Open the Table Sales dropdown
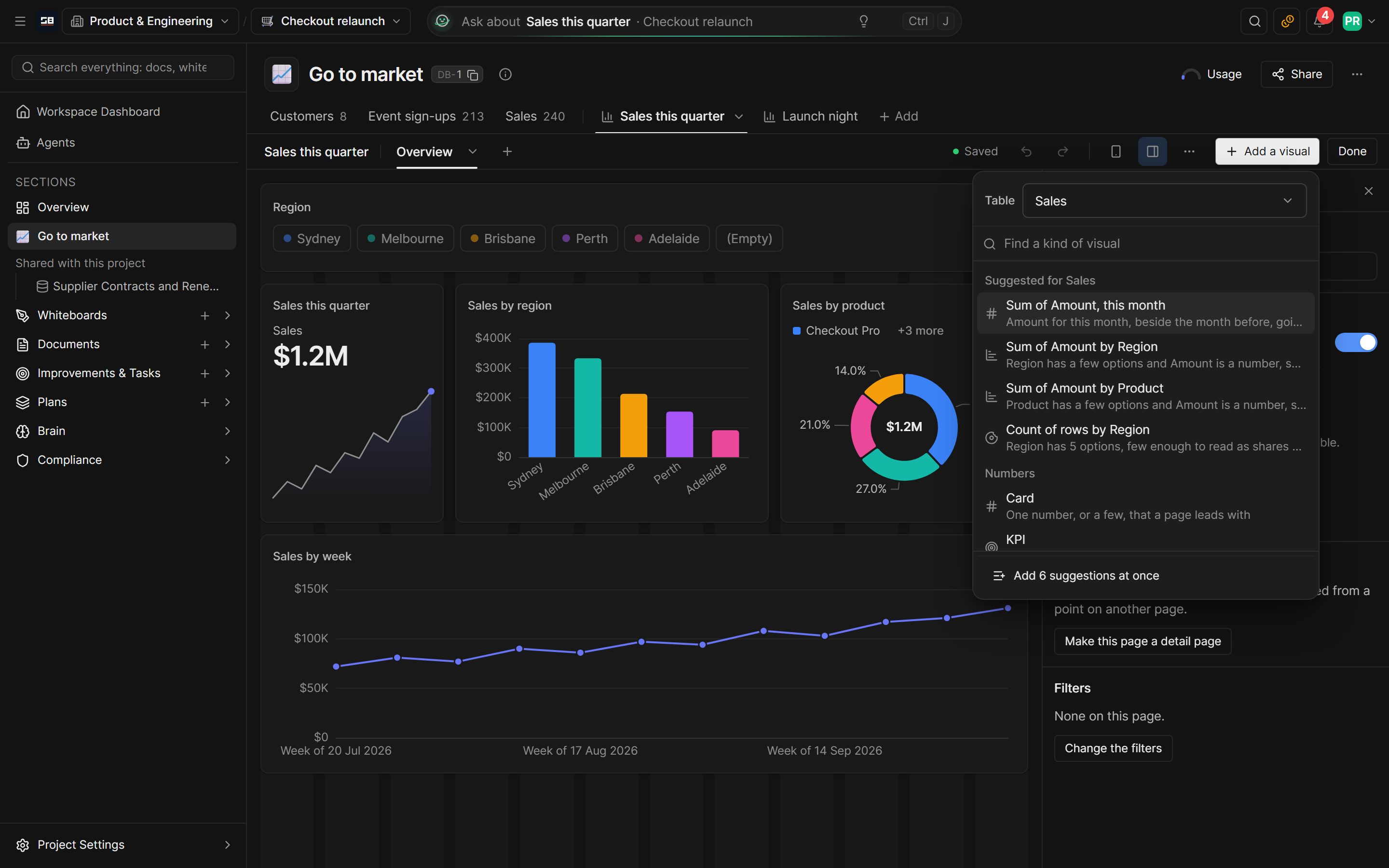This screenshot has width=1389, height=868. pos(1165,201)
